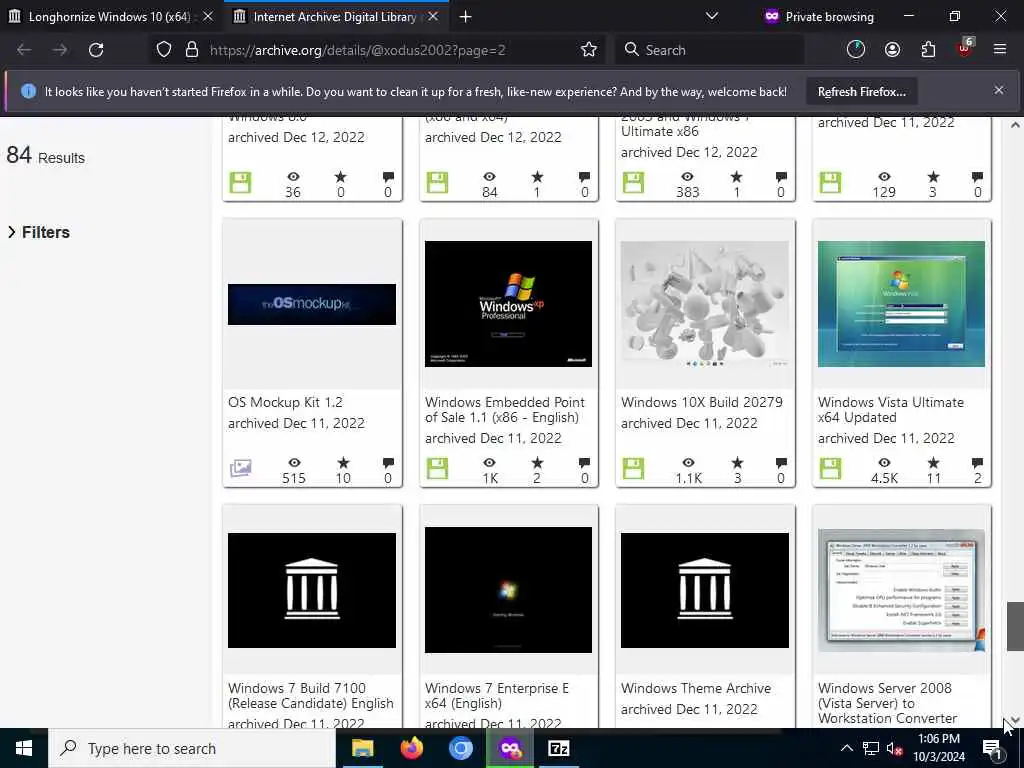
Task: Open the Windows Vista Ultimate x64 thumbnail
Action: [901, 304]
